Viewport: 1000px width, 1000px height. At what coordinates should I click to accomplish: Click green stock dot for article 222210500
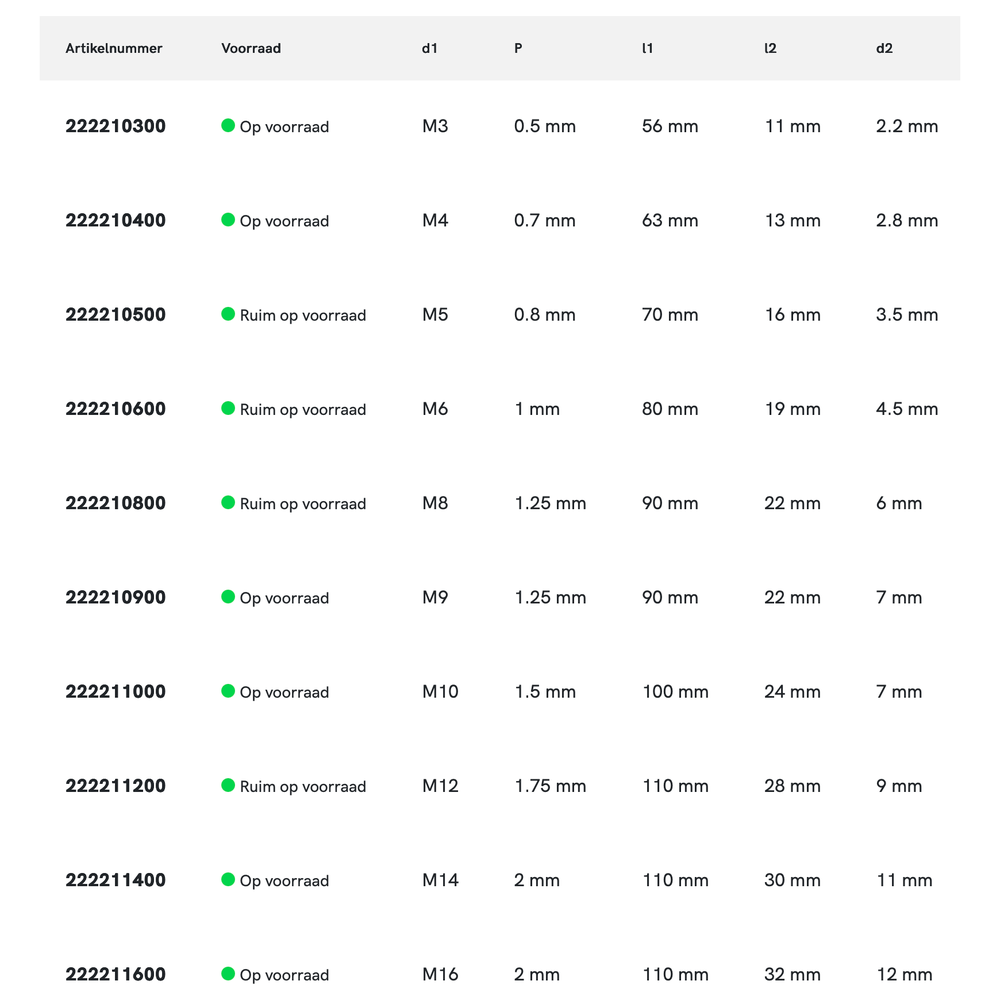[228, 314]
